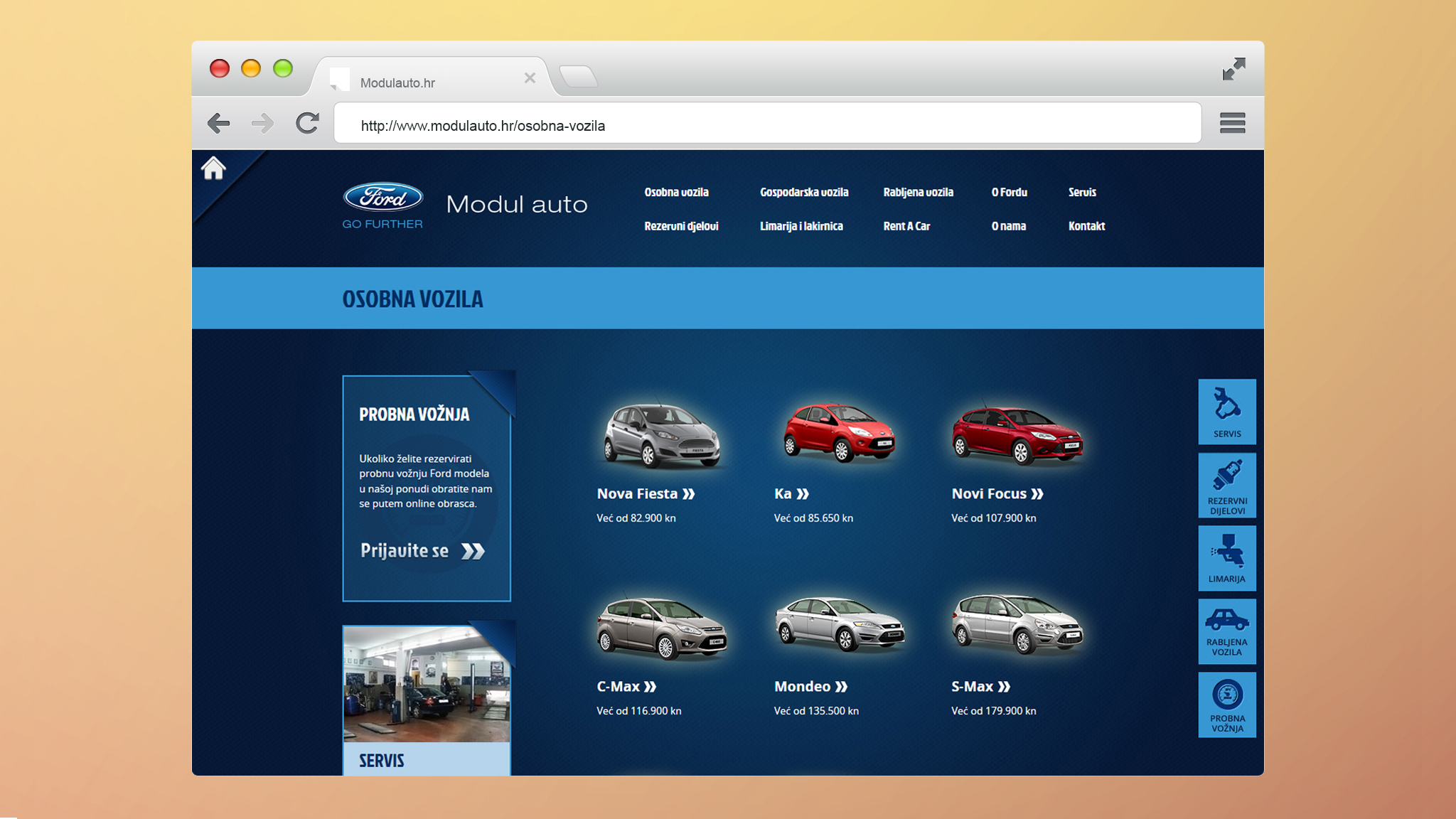Open the Rabljena vozila menu item
1456x819 pixels.
(x=918, y=192)
